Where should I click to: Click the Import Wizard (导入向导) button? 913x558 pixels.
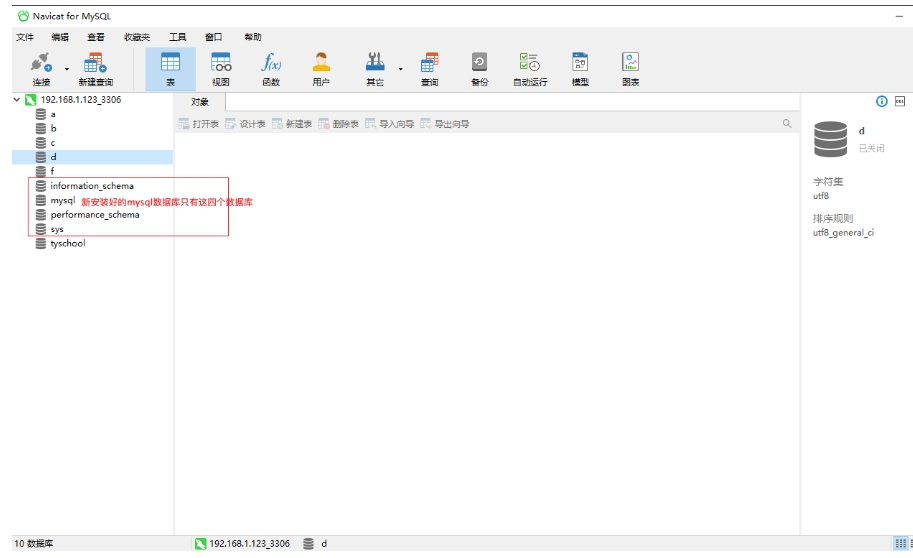click(390, 124)
